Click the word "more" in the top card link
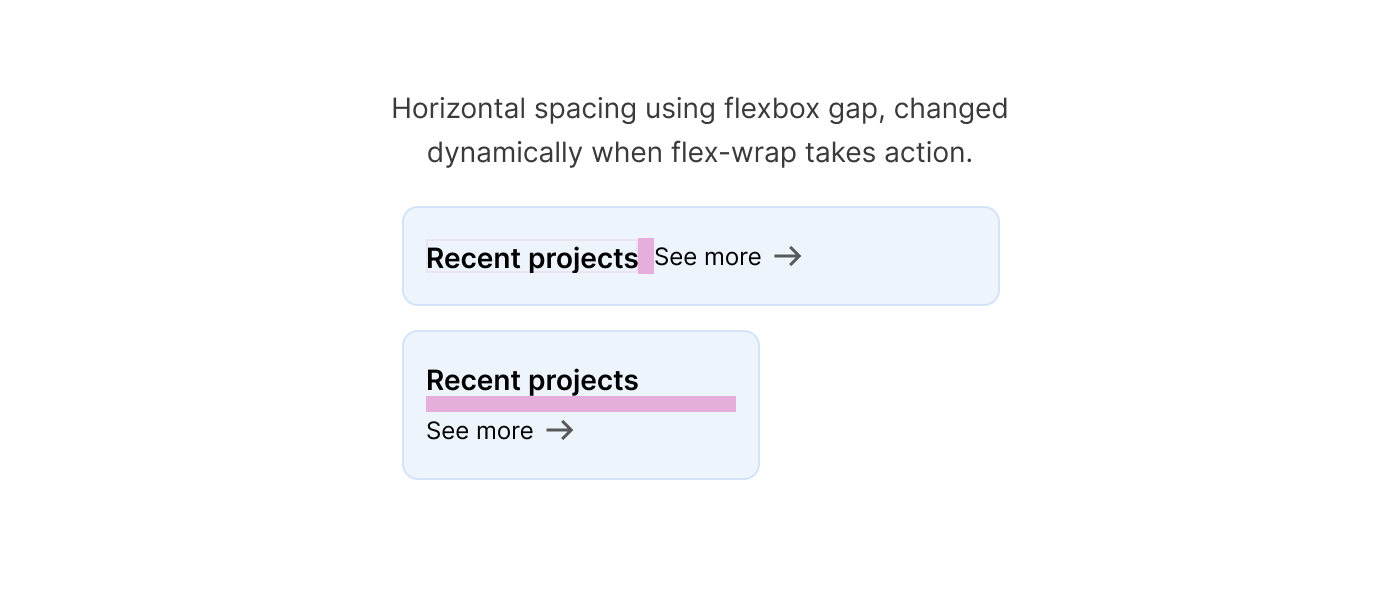The height and width of the screenshot is (600, 1400). pos(732,257)
